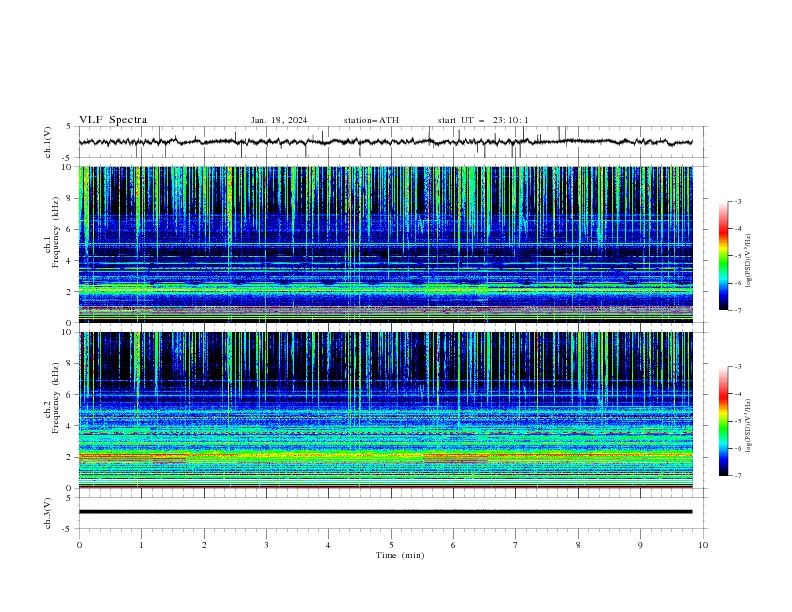Click the "ch.3(V)" axis label
792x612 pixels.
click(48, 513)
